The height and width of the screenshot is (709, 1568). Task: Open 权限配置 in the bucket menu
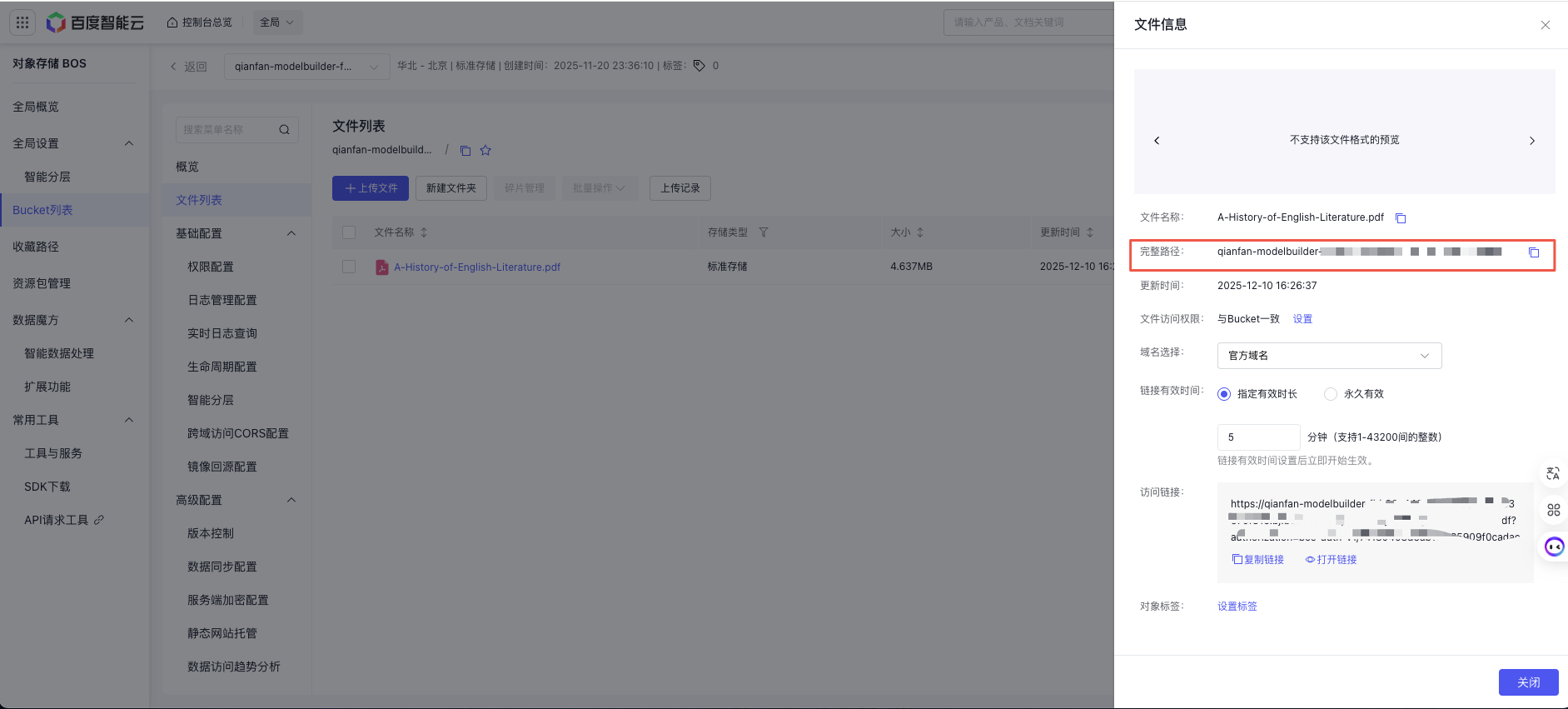click(x=211, y=267)
